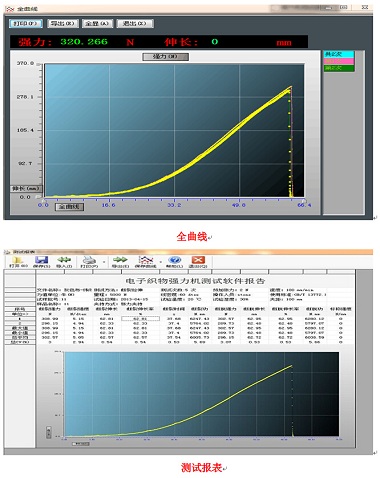
Task: Open help via the blue question mark icon
Action: click(x=175, y=262)
